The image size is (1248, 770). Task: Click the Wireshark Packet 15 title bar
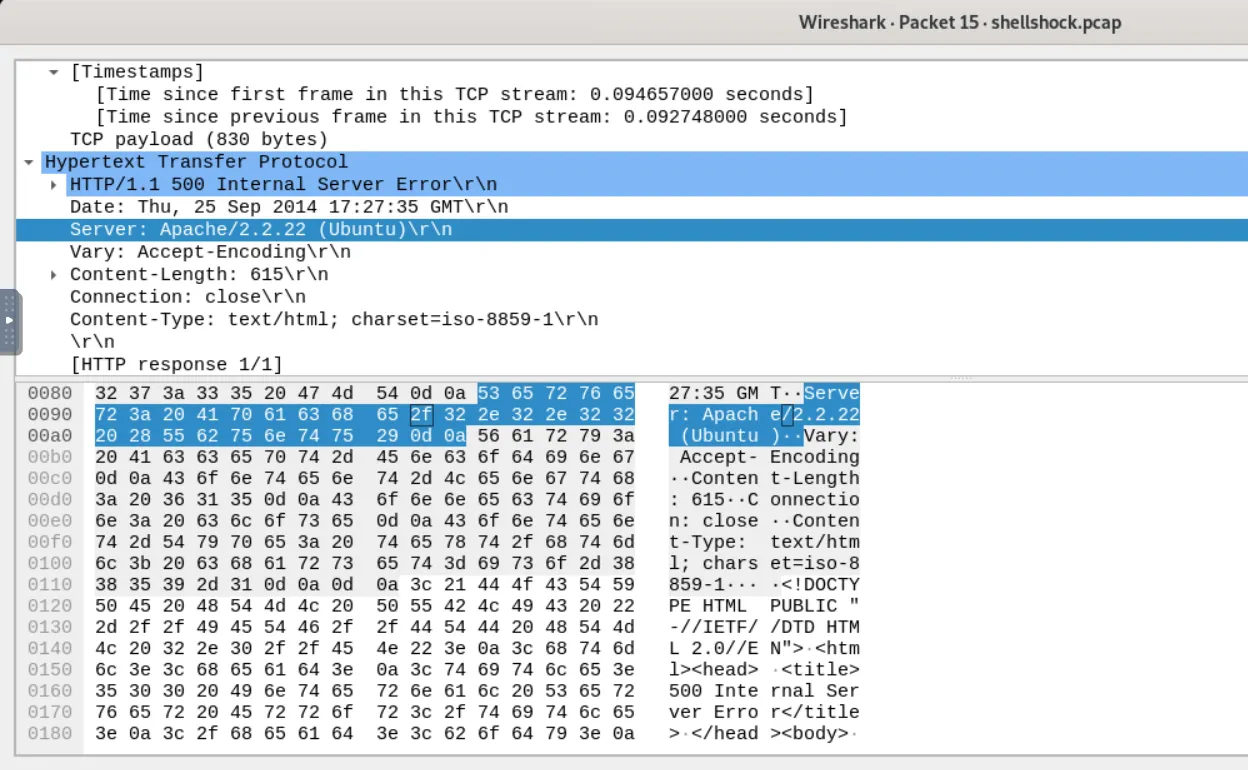pos(959,22)
